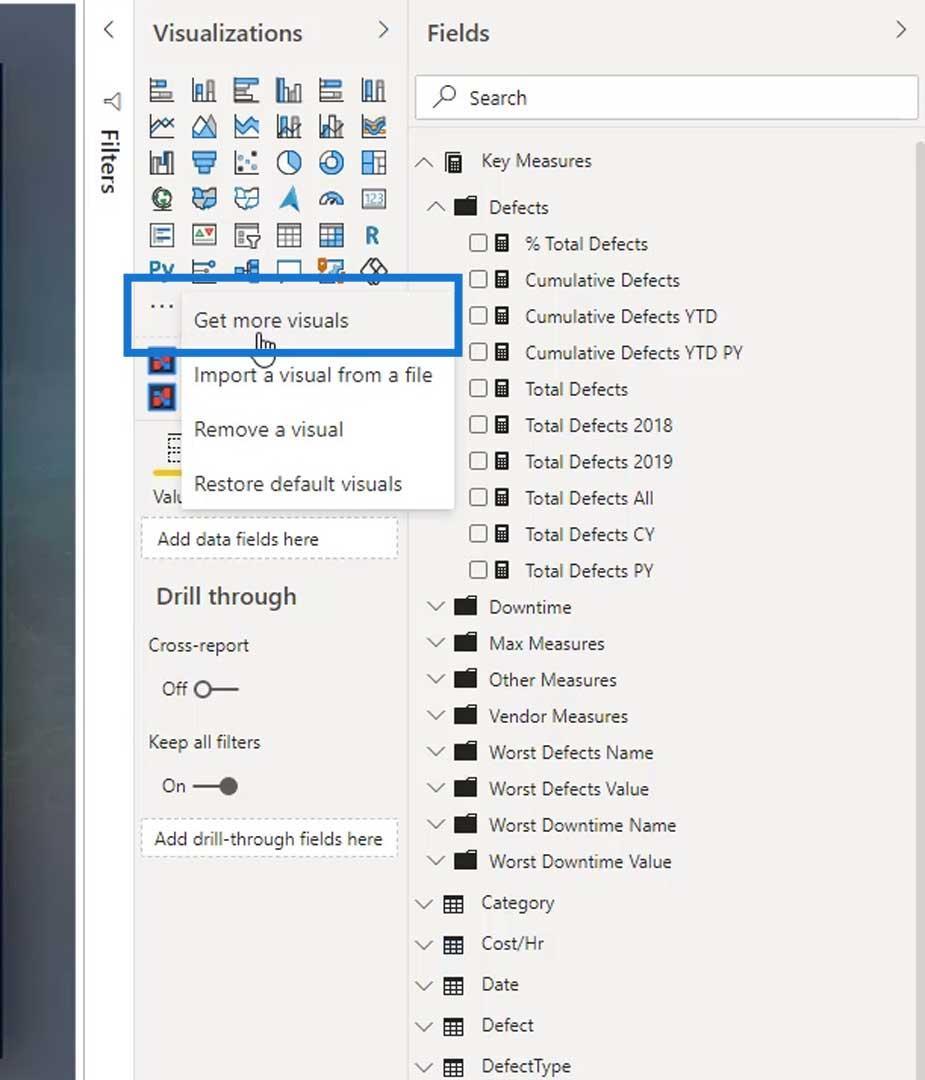Choose the line chart visual
This screenshot has height=1080, width=925.
(x=161, y=127)
